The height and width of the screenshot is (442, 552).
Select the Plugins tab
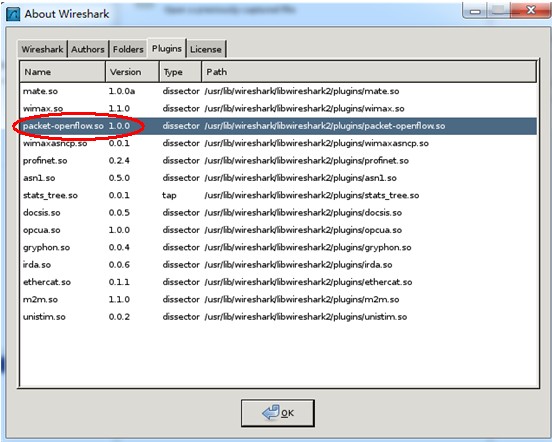pyautogui.click(x=167, y=48)
